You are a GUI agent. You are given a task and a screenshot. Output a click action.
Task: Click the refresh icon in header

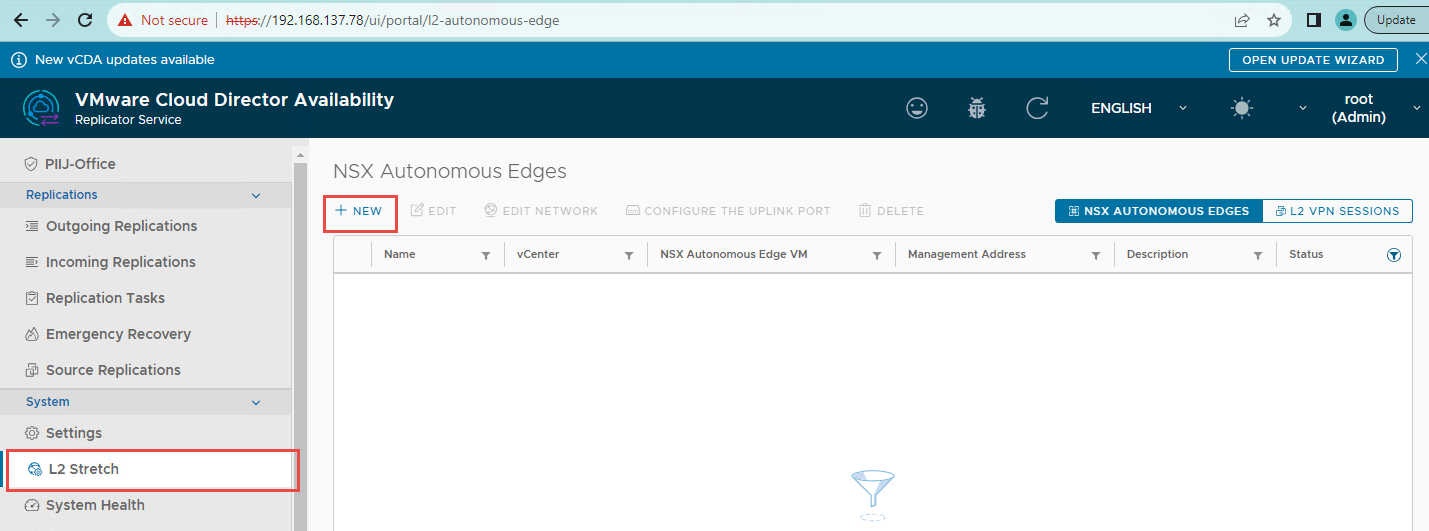tap(1037, 108)
